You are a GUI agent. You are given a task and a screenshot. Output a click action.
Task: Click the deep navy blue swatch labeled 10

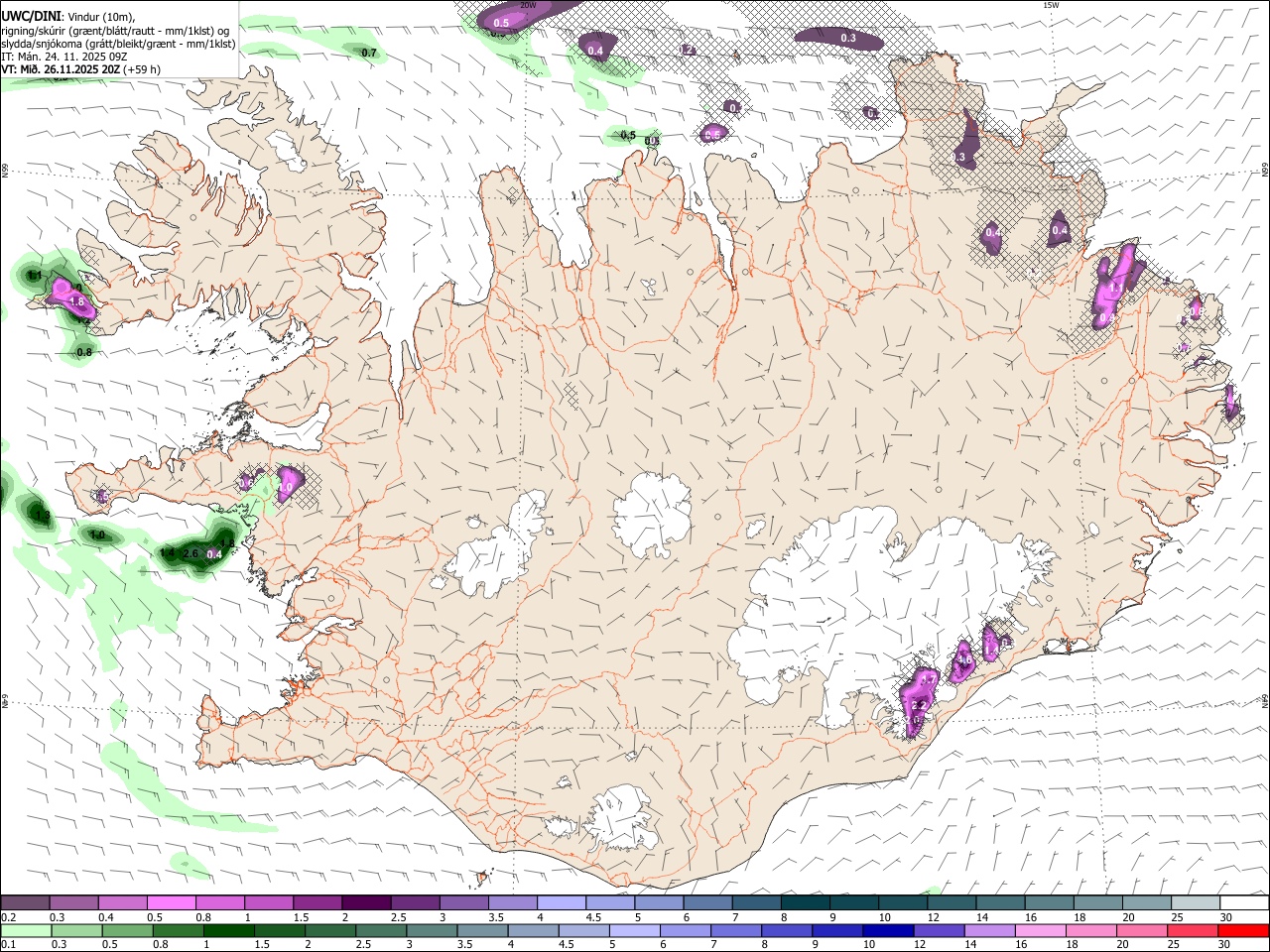click(888, 930)
